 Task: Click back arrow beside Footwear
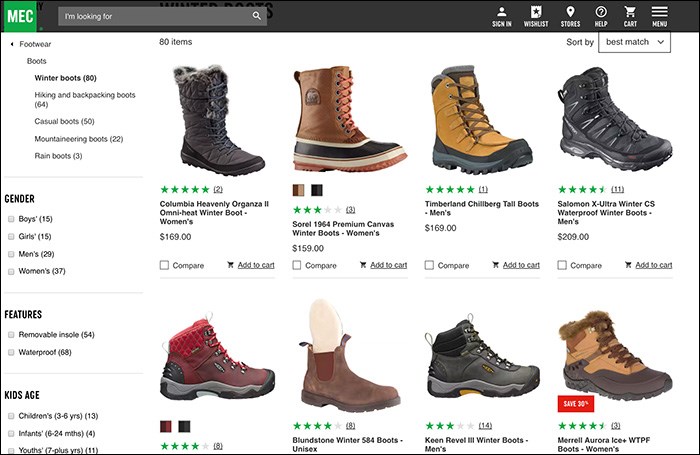(12, 44)
